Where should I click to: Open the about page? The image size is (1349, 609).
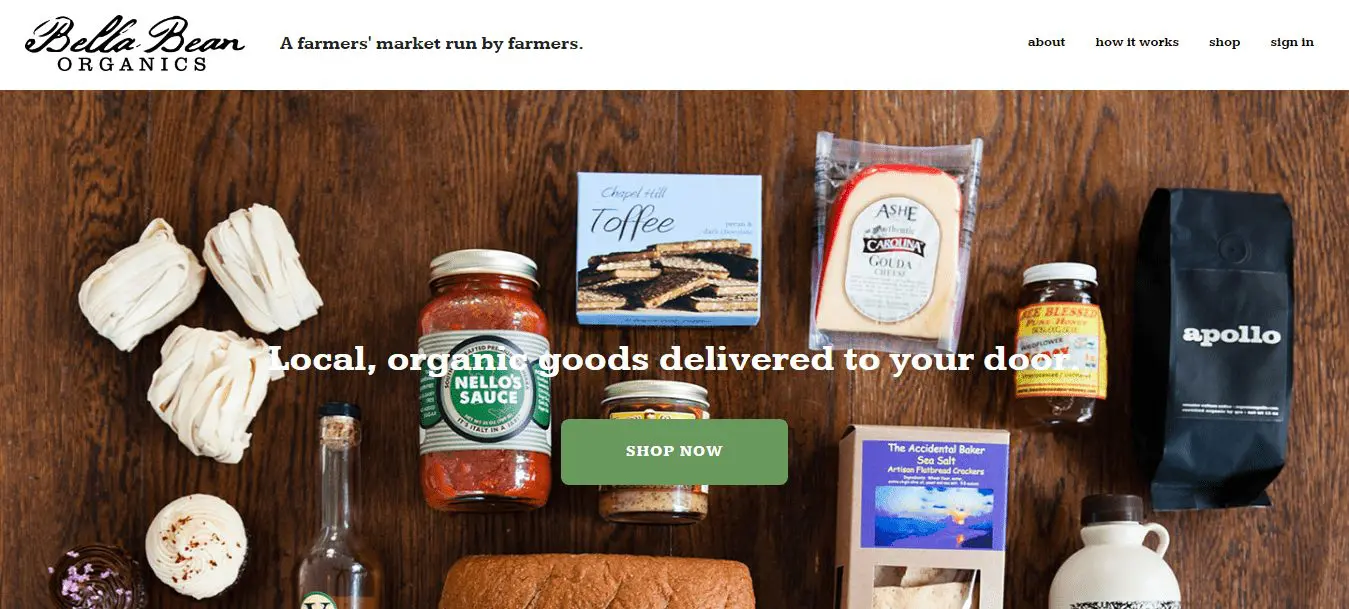coord(1046,42)
